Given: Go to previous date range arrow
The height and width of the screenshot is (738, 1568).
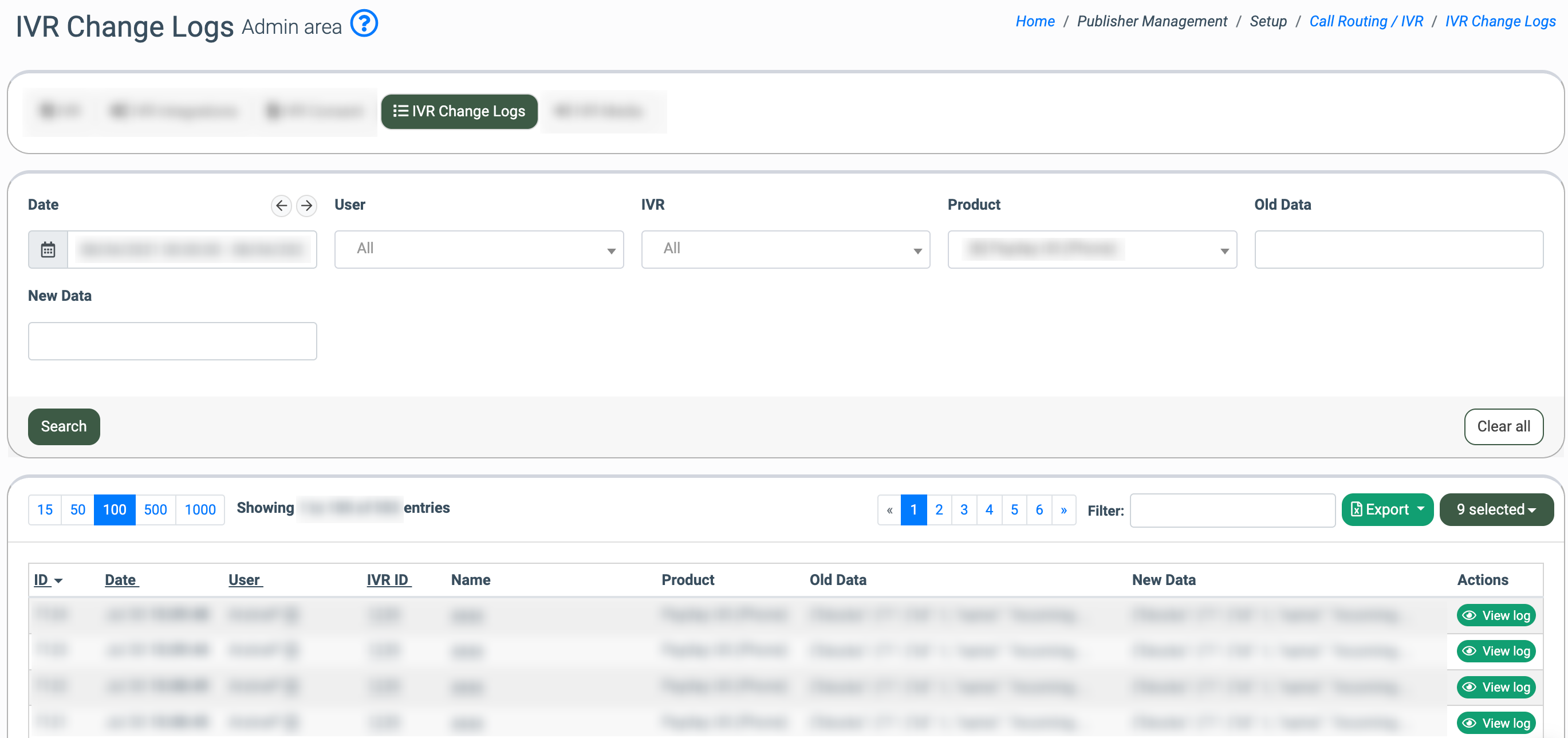Looking at the screenshot, I should [281, 206].
